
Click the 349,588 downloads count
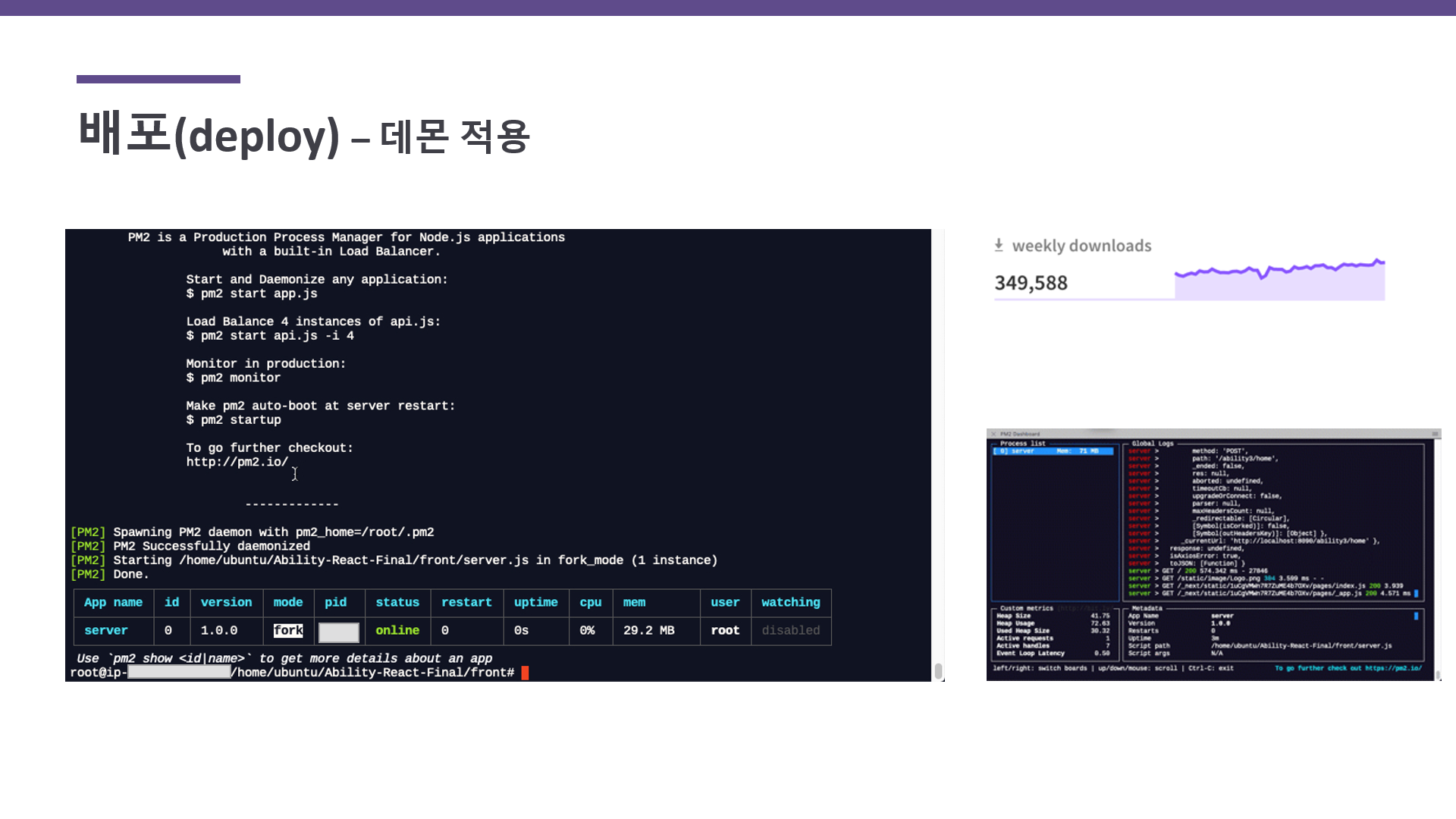[x=1031, y=283]
